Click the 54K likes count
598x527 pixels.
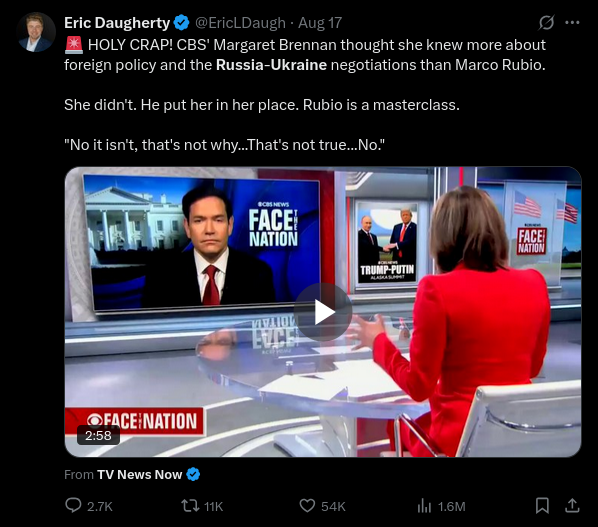coord(333,506)
